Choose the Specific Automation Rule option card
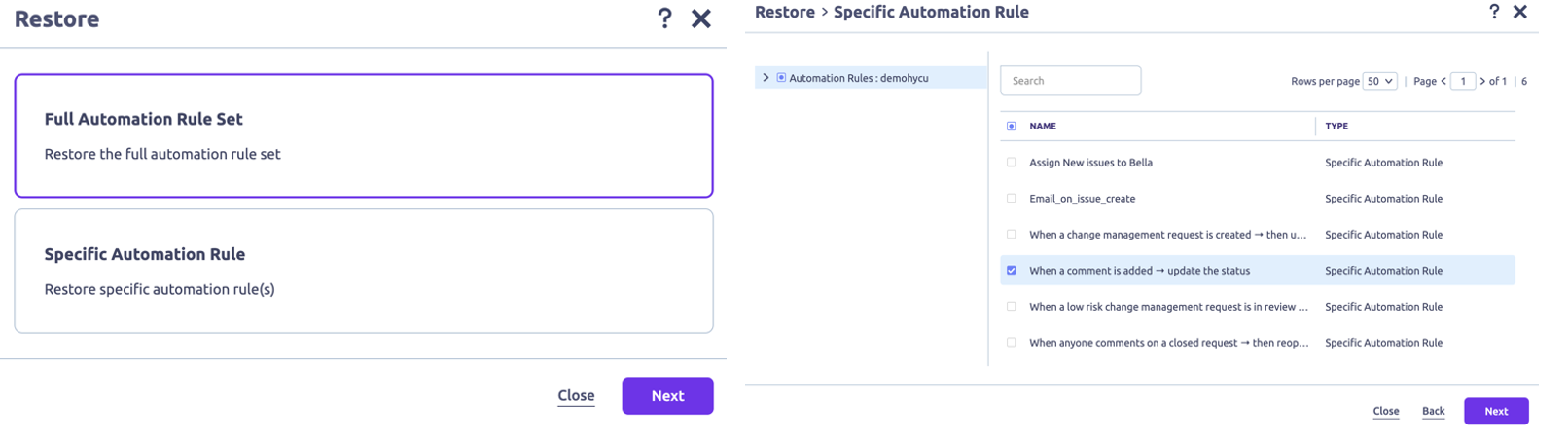The height and width of the screenshot is (442, 1568). coord(364,271)
